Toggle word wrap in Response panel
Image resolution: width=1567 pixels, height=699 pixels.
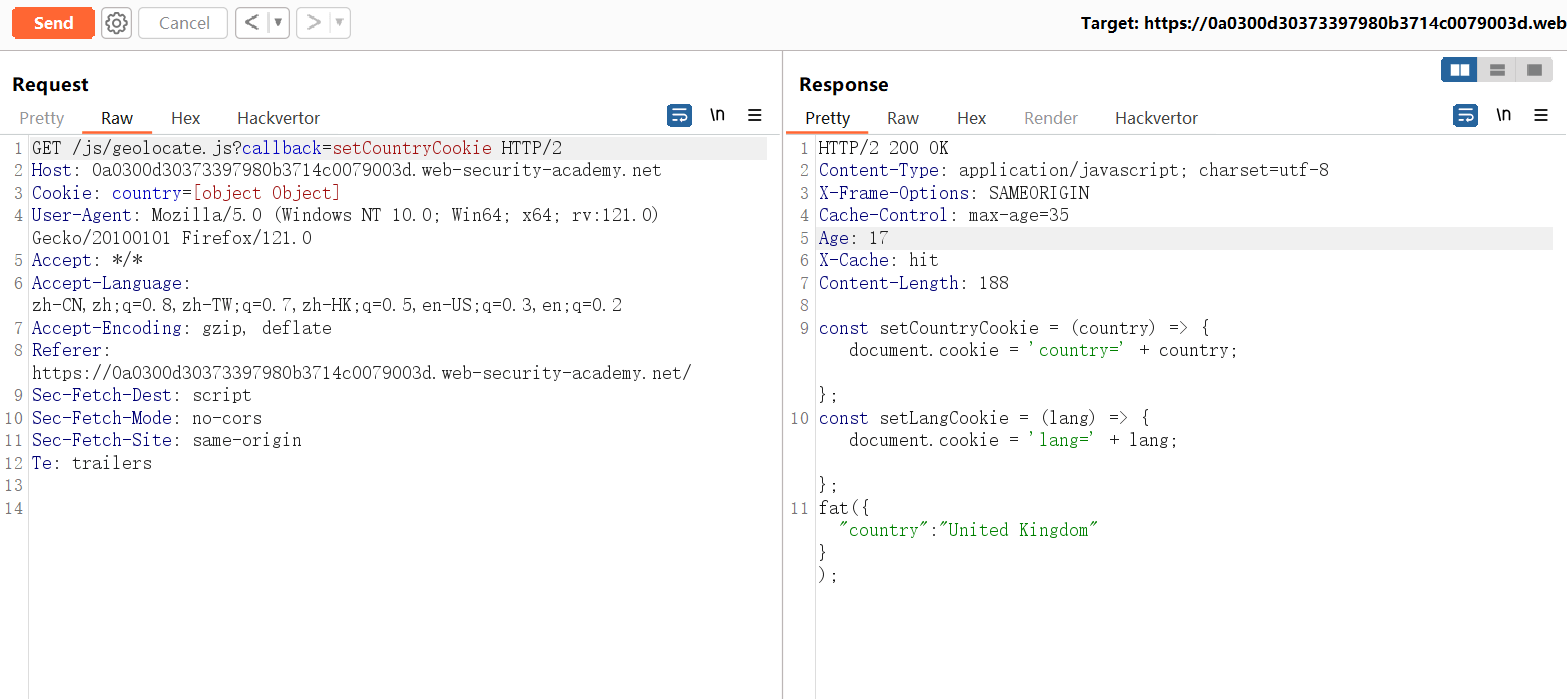coord(1465,116)
